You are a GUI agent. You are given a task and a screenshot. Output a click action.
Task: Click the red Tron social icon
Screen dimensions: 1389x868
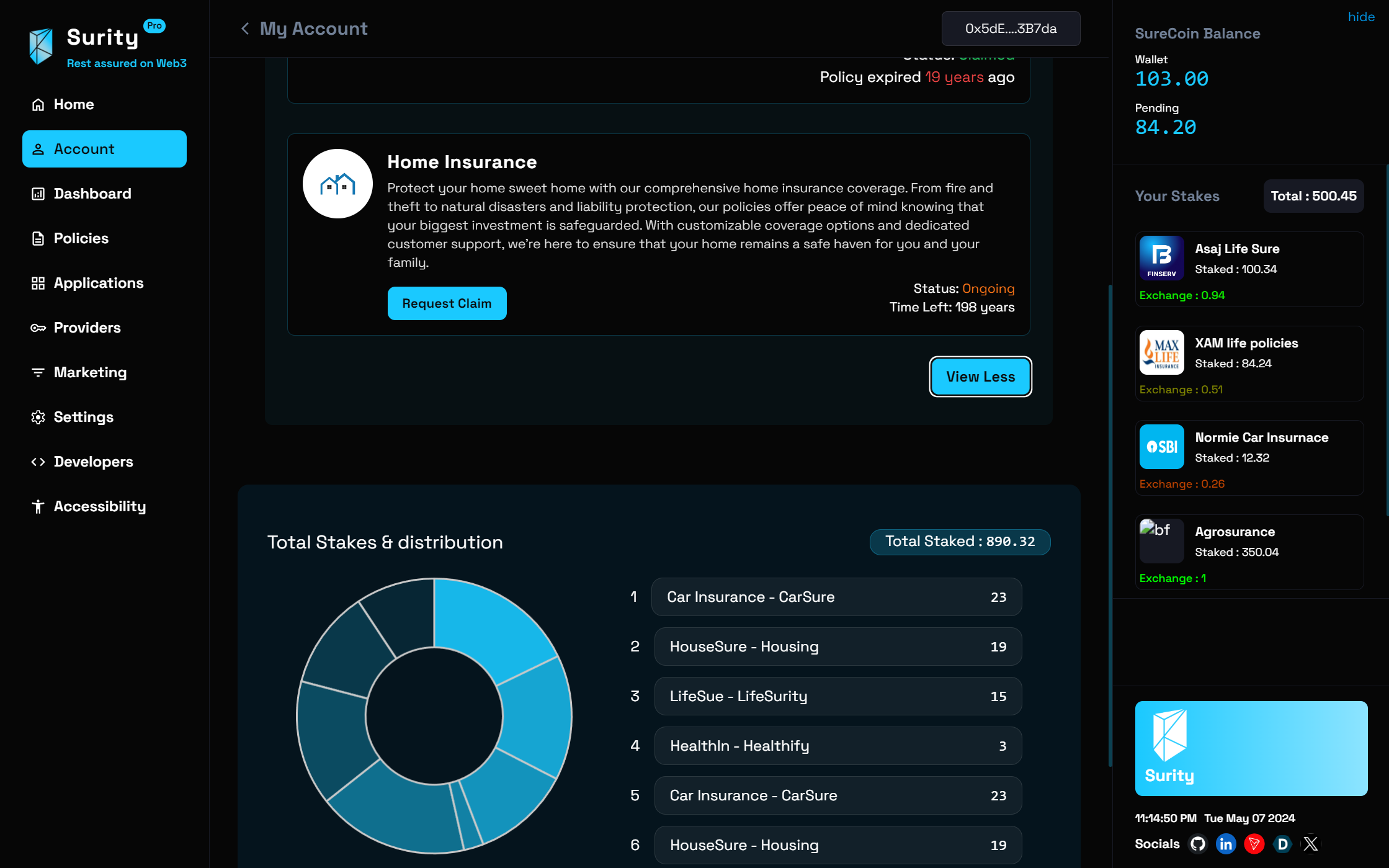coord(1254,844)
